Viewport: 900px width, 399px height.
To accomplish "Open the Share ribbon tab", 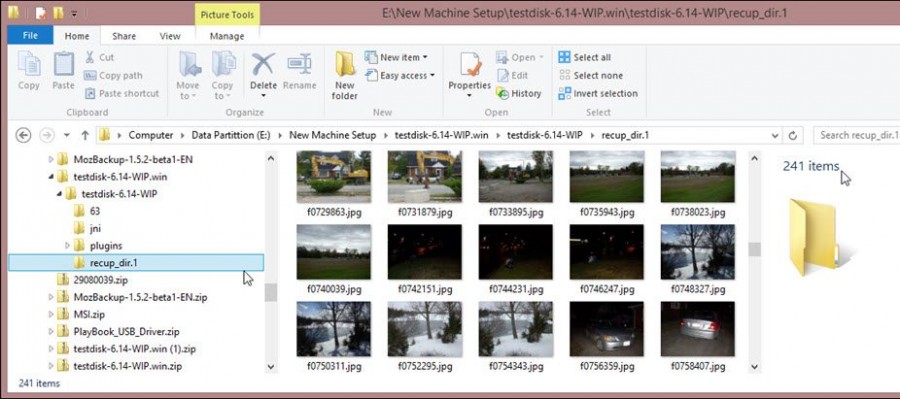I will point(124,36).
